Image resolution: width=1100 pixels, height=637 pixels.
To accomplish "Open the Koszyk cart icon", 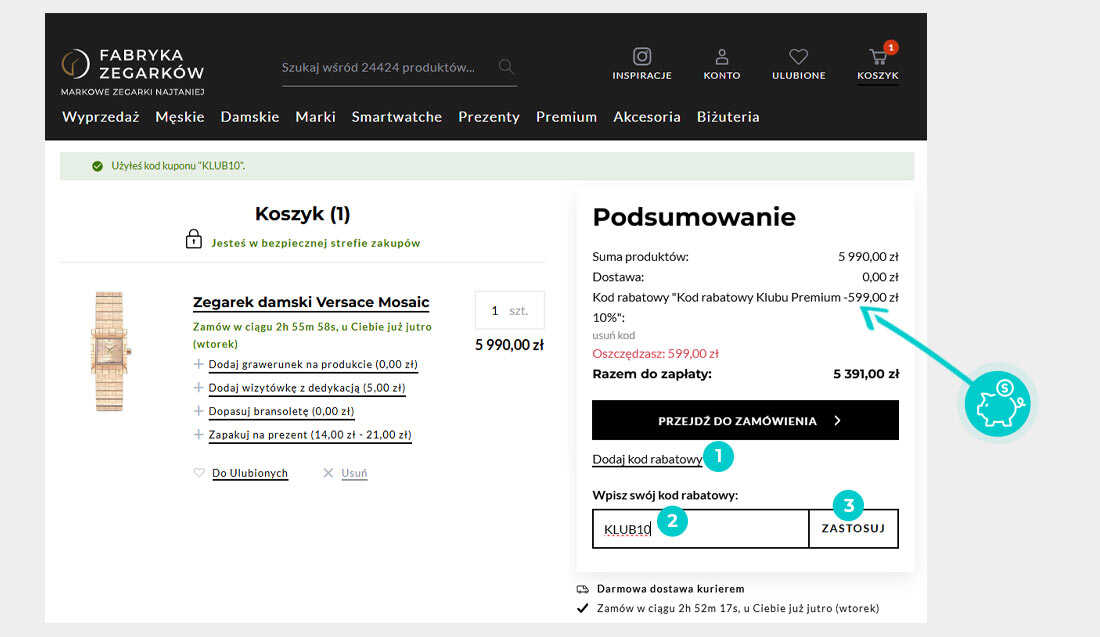I will [878, 56].
